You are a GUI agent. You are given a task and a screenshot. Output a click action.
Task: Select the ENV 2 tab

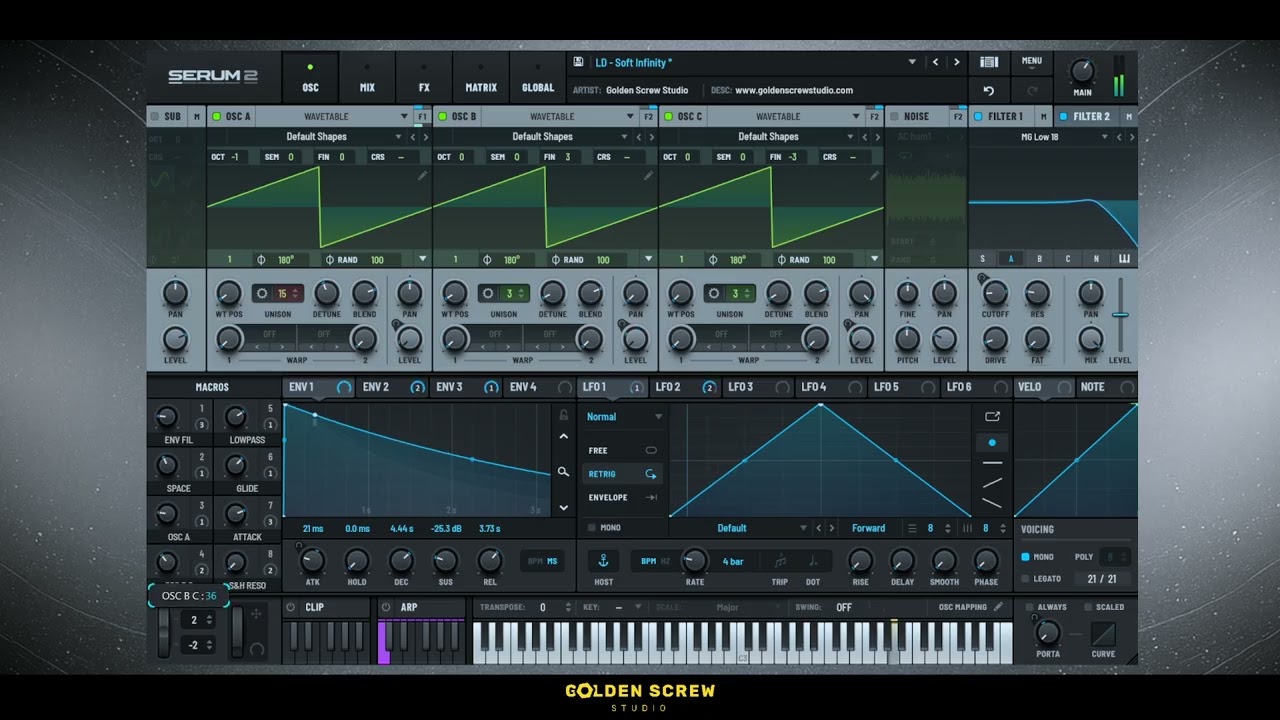click(x=391, y=387)
